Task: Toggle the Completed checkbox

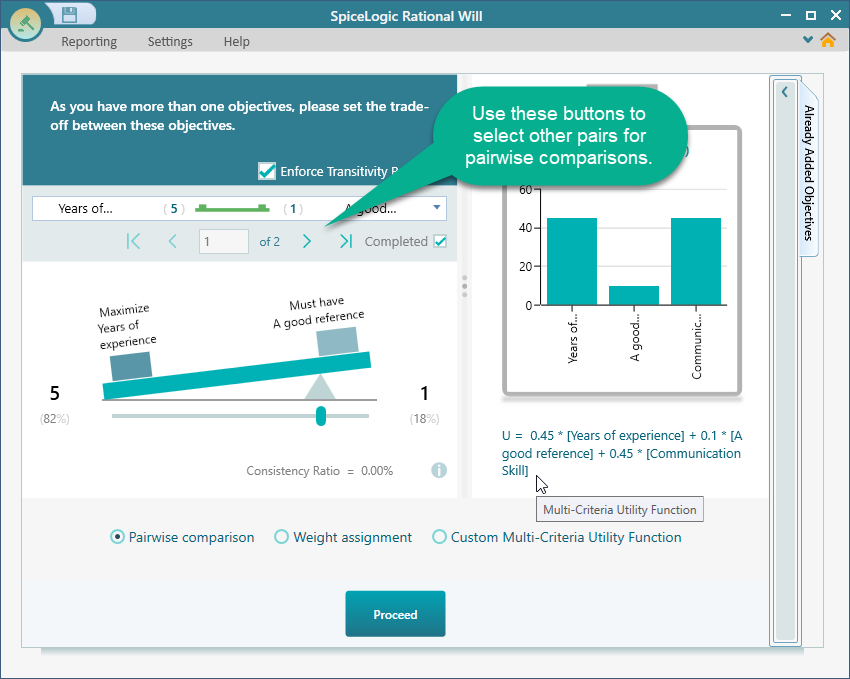Action: coord(440,241)
